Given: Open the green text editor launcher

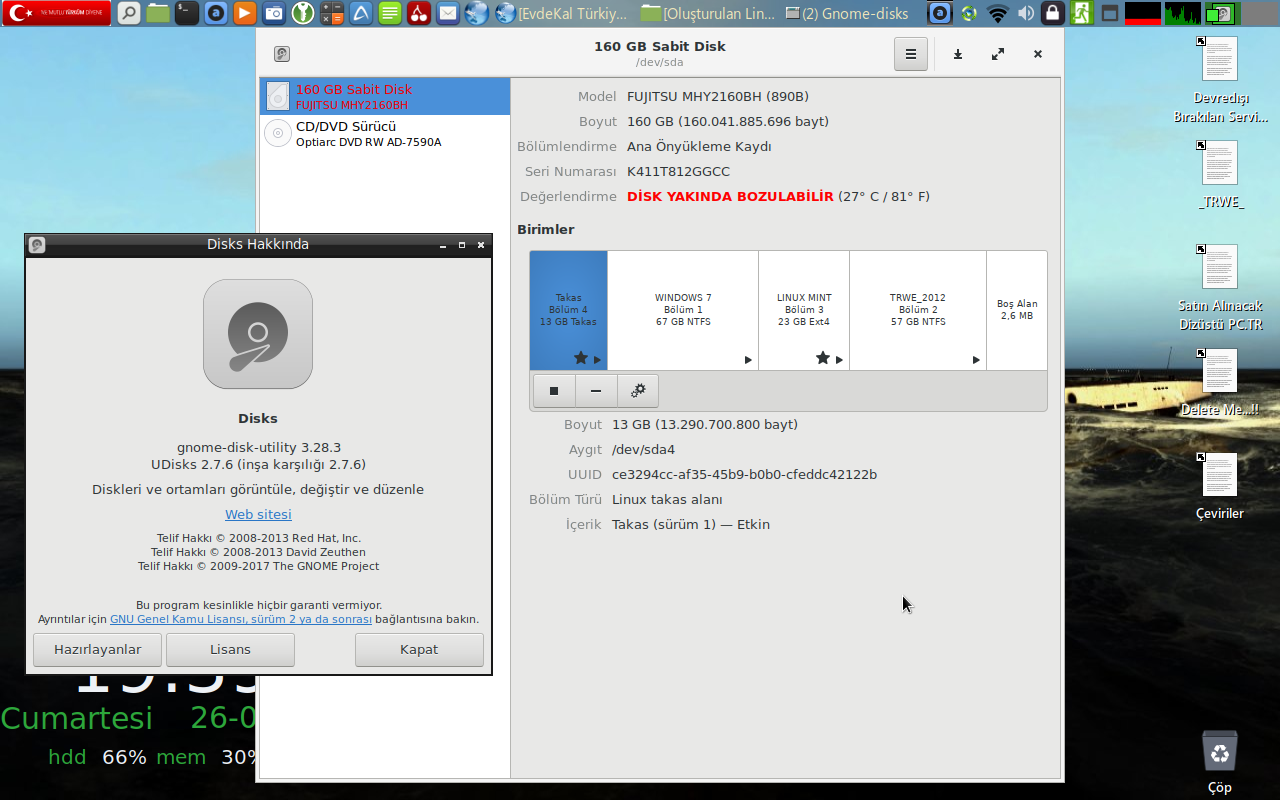Looking at the screenshot, I should click(x=390, y=13).
